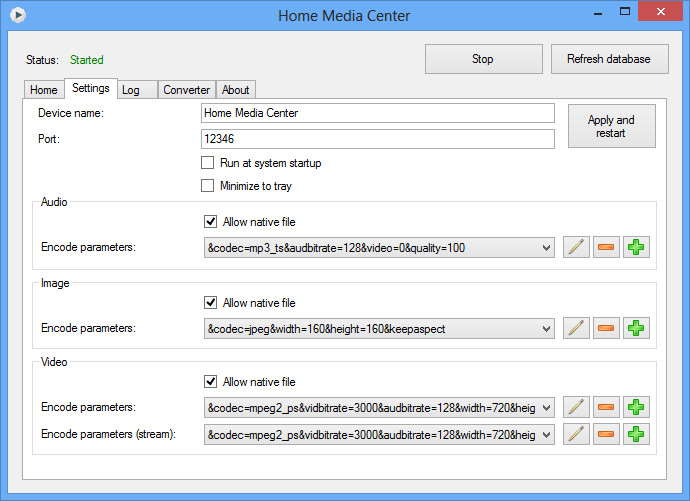Add a new Image encode parameters preset
This screenshot has width=690, height=501.
[x=636, y=328]
